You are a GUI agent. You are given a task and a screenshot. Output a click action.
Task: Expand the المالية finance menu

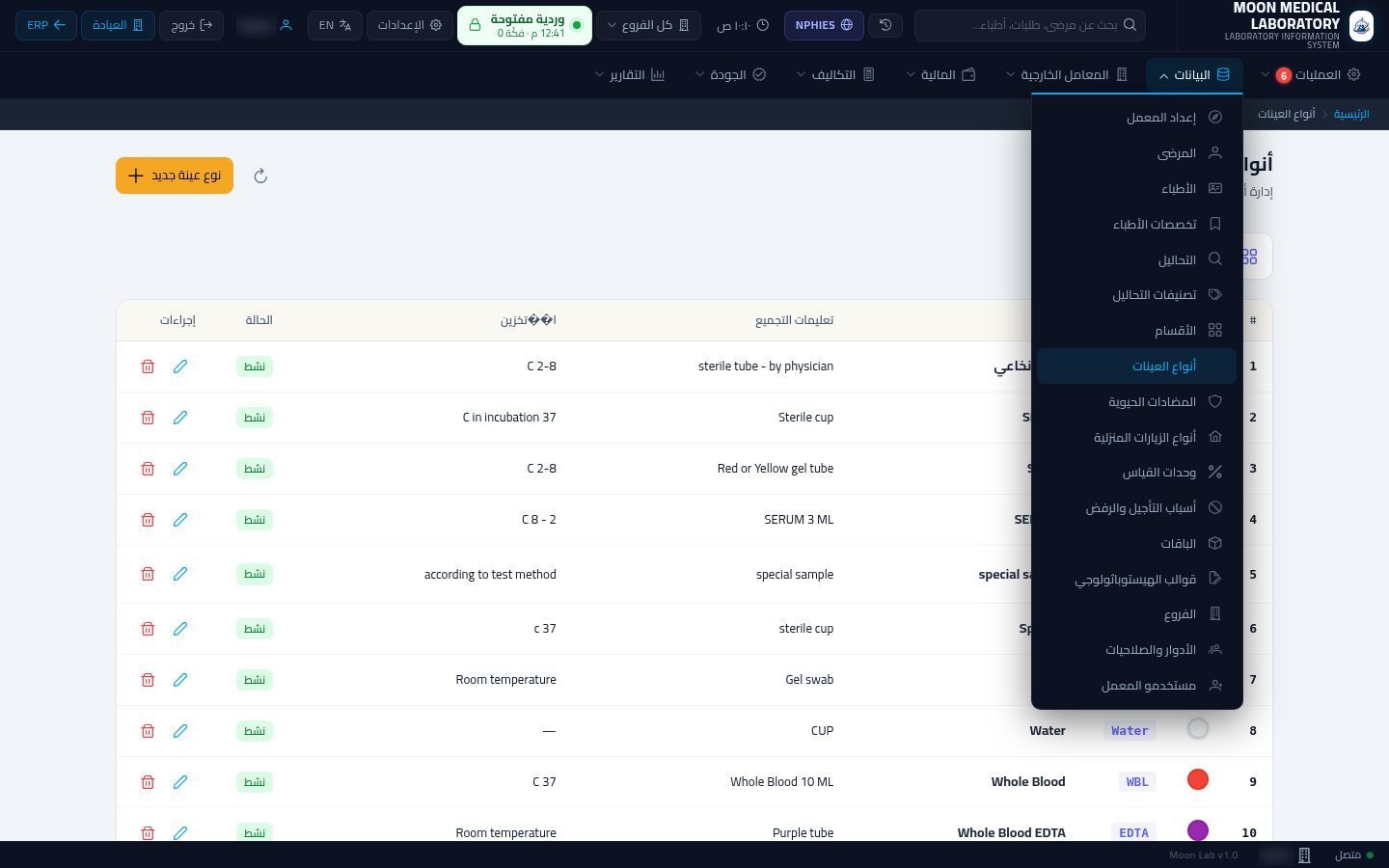(940, 74)
